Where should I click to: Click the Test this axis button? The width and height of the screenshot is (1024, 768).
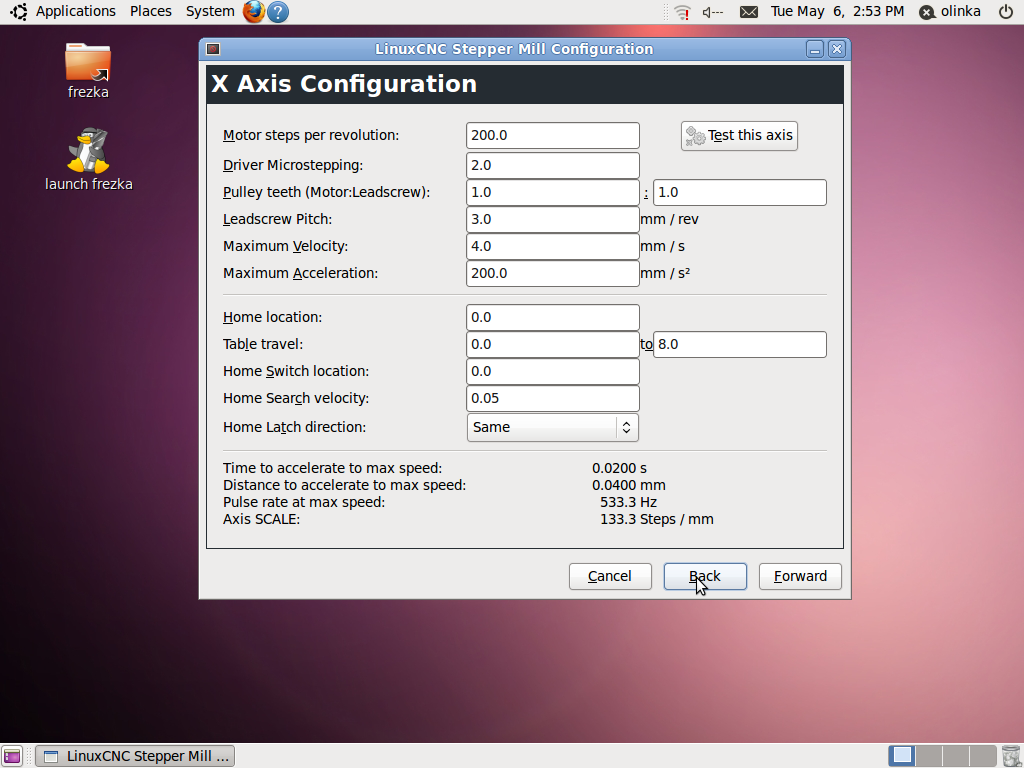(x=739, y=136)
